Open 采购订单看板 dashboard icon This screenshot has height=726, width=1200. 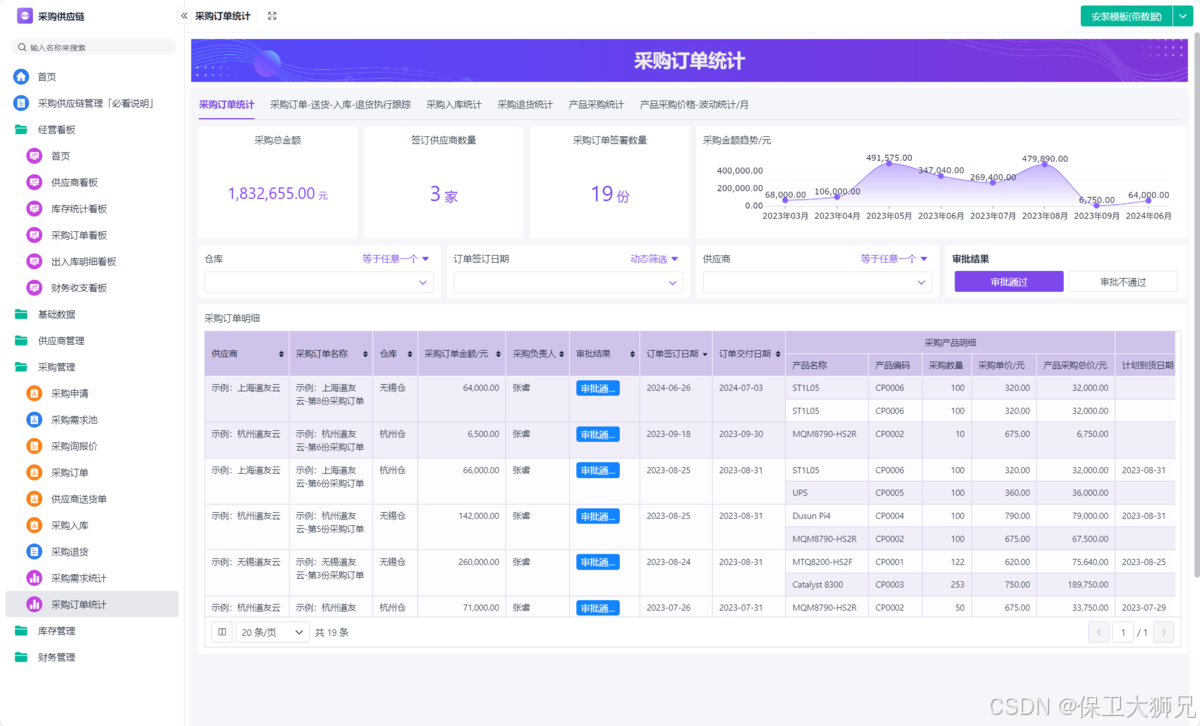point(34,235)
